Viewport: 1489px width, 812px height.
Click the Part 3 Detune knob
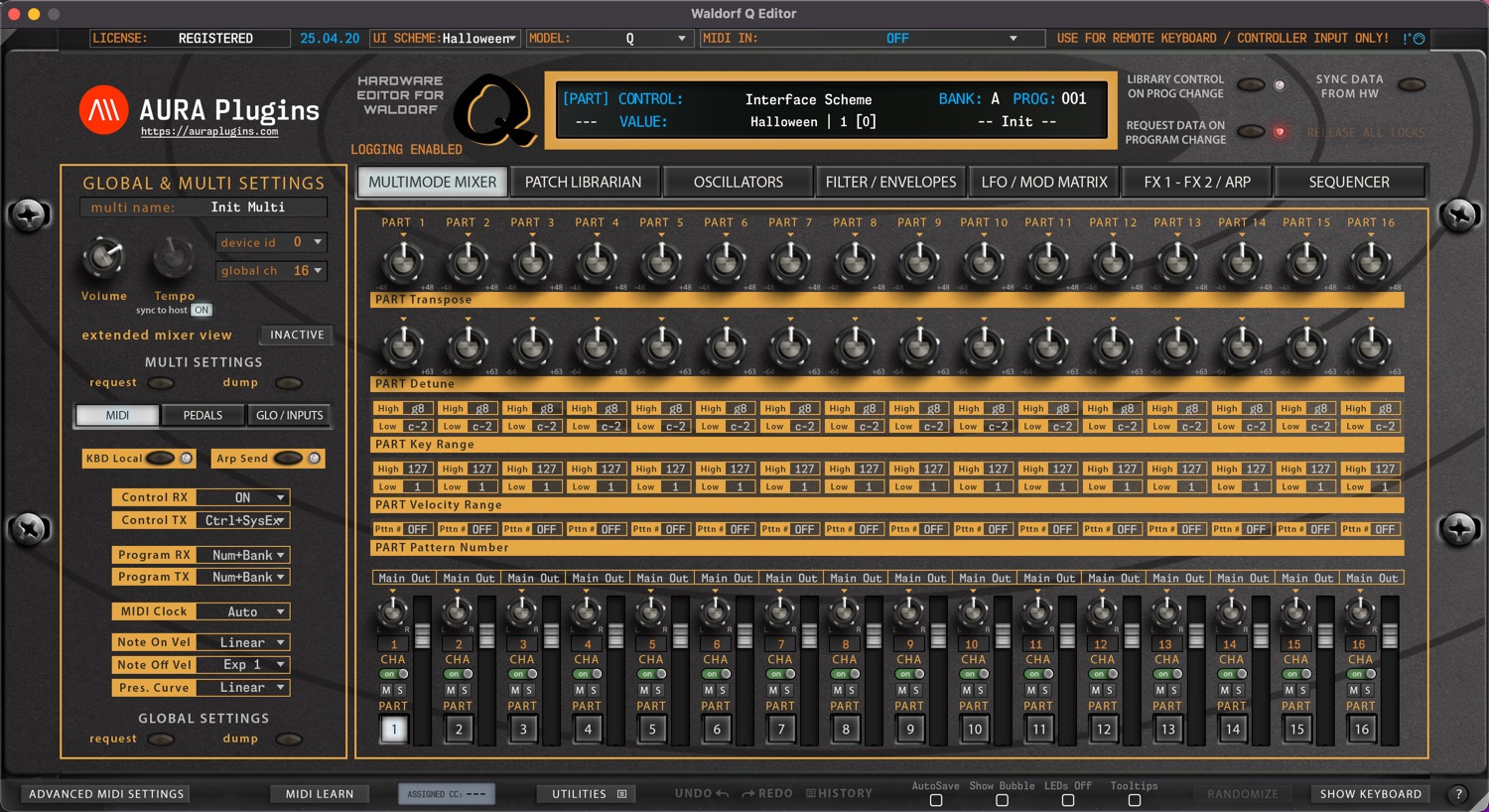532,346
